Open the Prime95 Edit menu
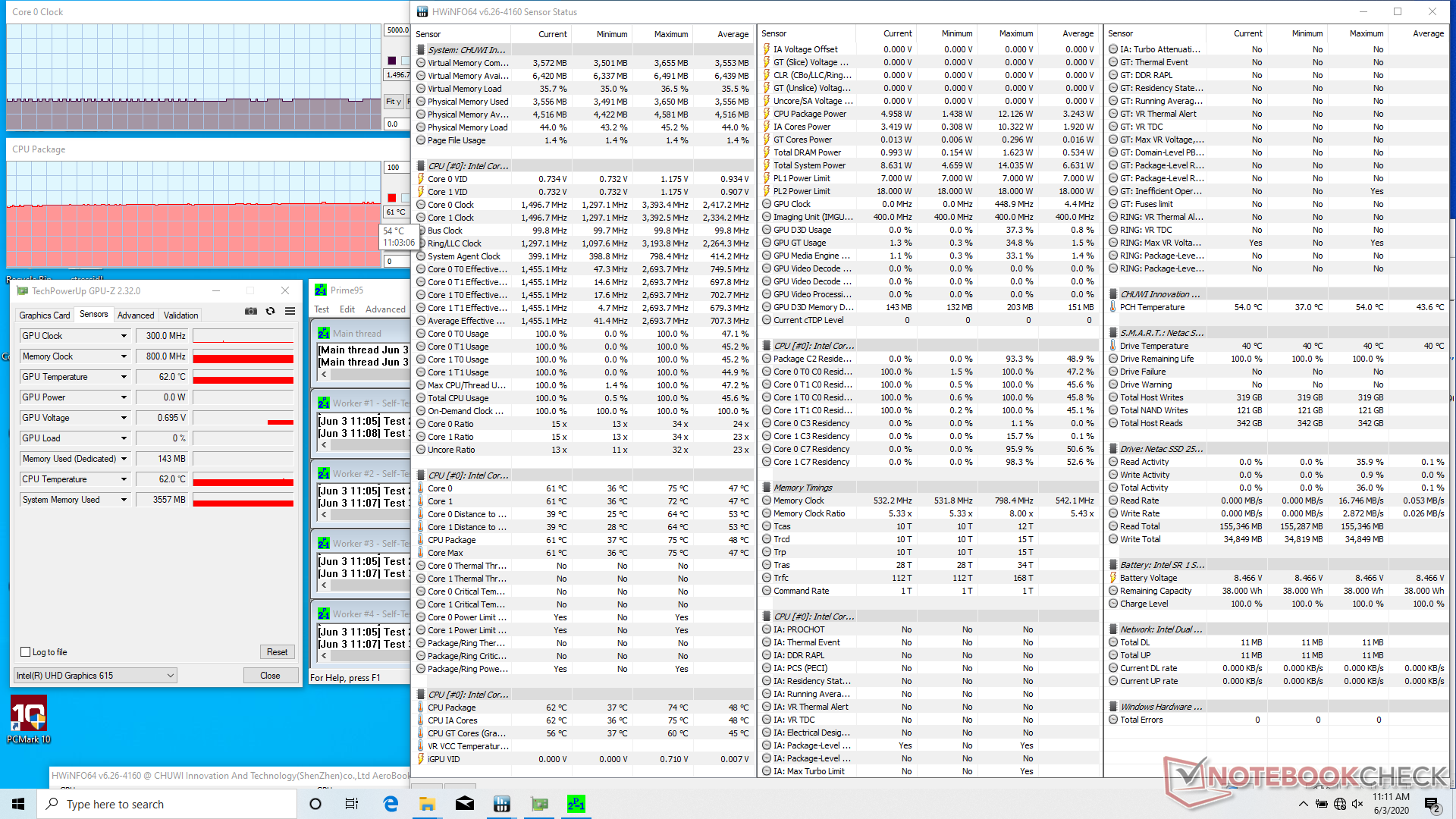Viewport: 1456px width, 819px height. coord(347,309)
